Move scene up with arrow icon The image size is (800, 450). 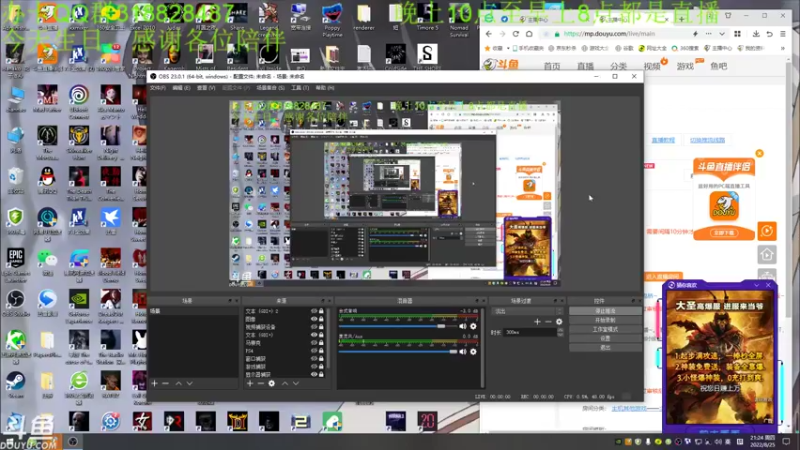(179, 383)
